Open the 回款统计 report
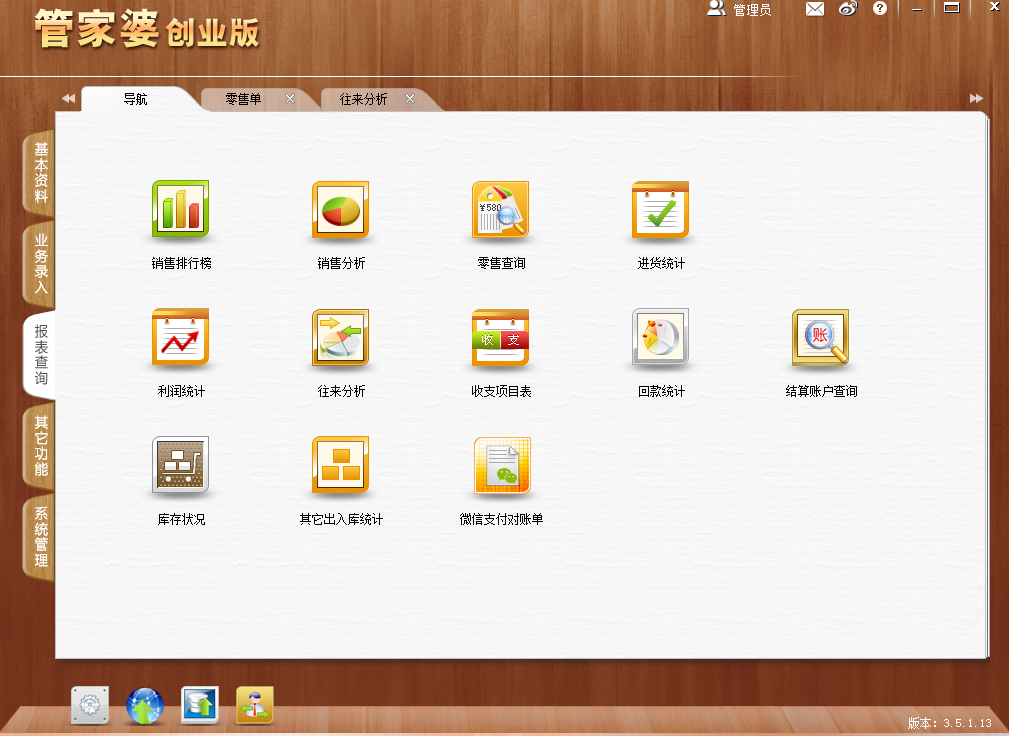The height and width of the screenshot is (736, 1009). click(x=660, y=338)
